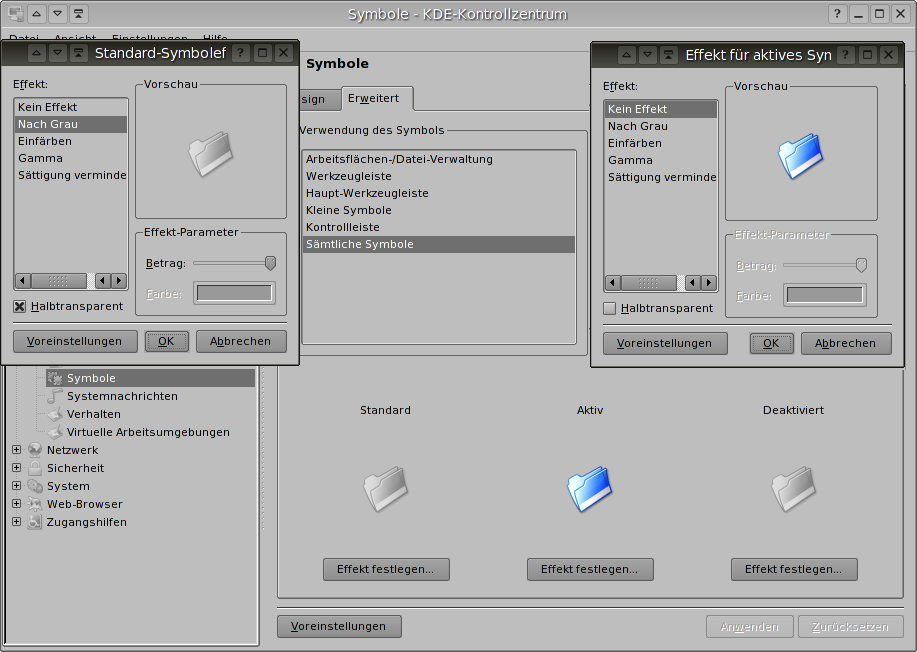Click horizontal scrollbar thumb of Standard-Symboleffekt effect list
The image size is (917, 652).
tap(58, 281)
